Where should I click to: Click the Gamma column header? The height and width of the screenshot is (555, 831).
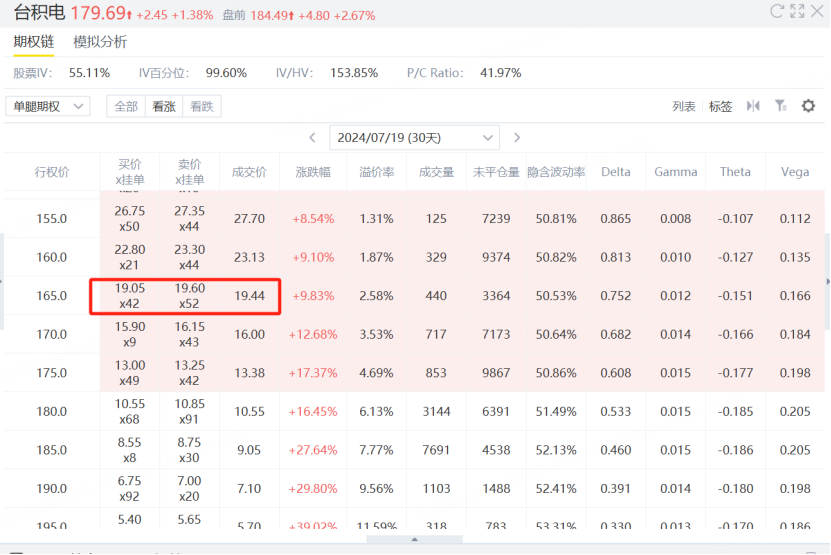point(676,172)
